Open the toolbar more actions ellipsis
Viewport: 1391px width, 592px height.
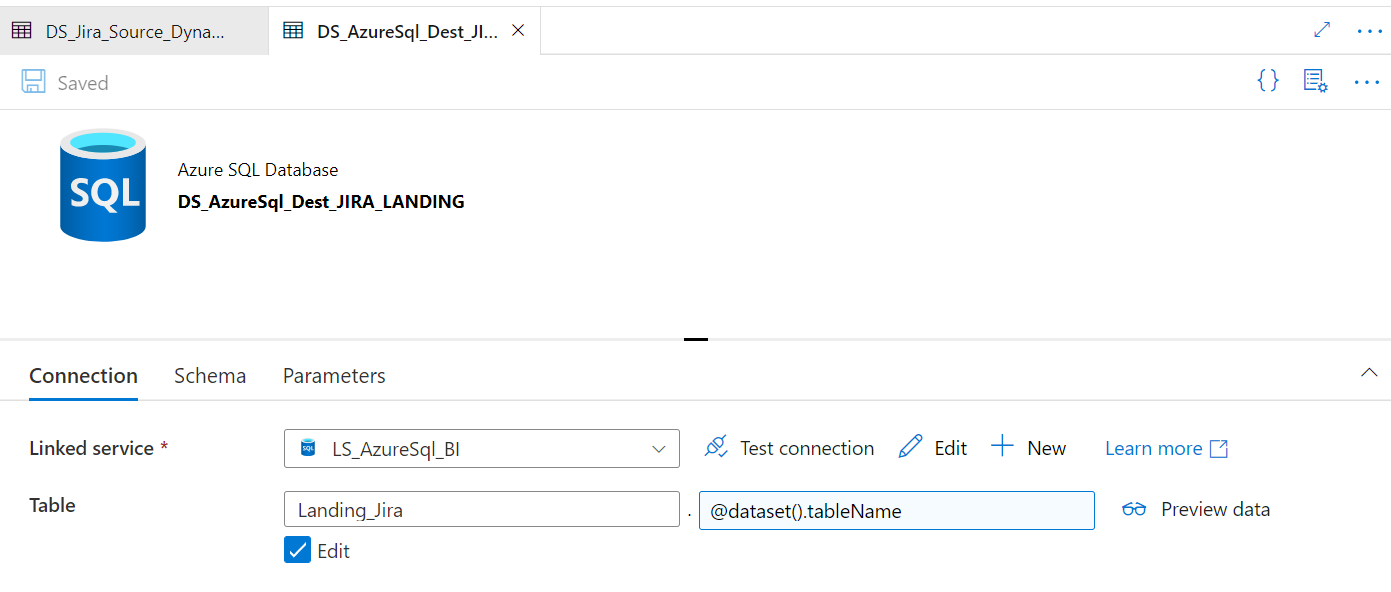coord(1367,82)
